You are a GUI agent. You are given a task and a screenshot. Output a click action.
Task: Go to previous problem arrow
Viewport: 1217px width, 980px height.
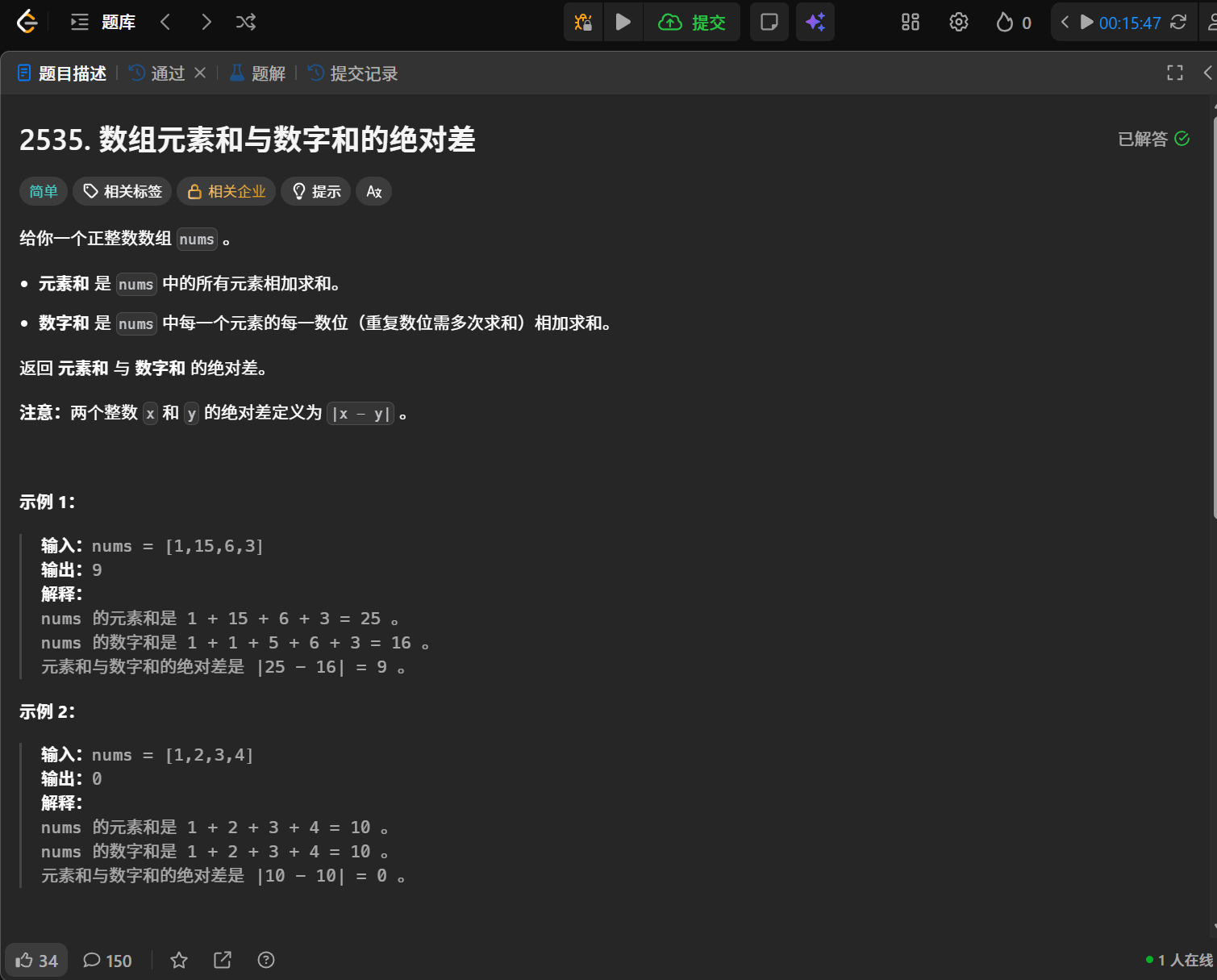pos(165,23)
